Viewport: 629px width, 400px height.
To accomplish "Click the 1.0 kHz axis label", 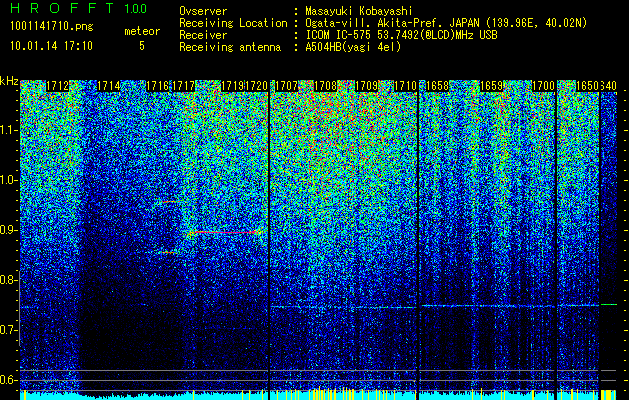I will point(9,180).
